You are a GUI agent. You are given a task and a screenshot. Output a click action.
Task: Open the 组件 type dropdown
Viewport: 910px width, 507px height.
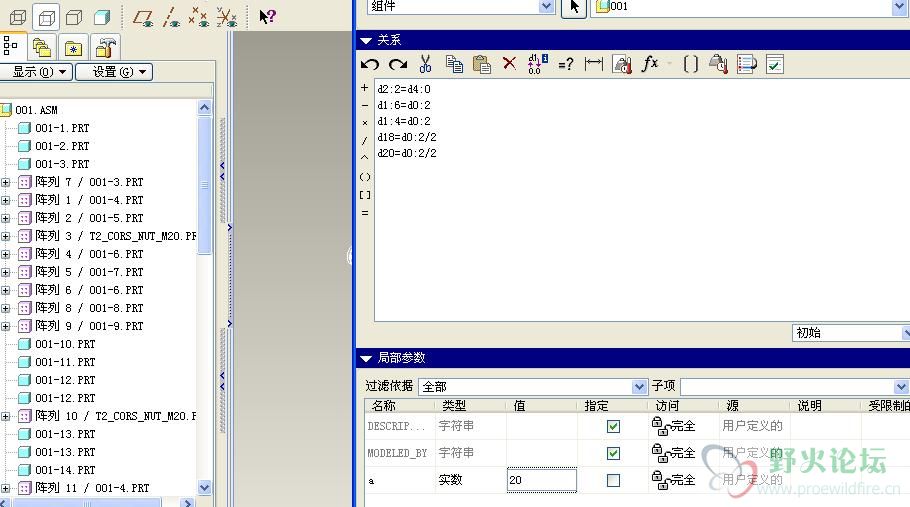pyautogui.click(x=546, y=6)
